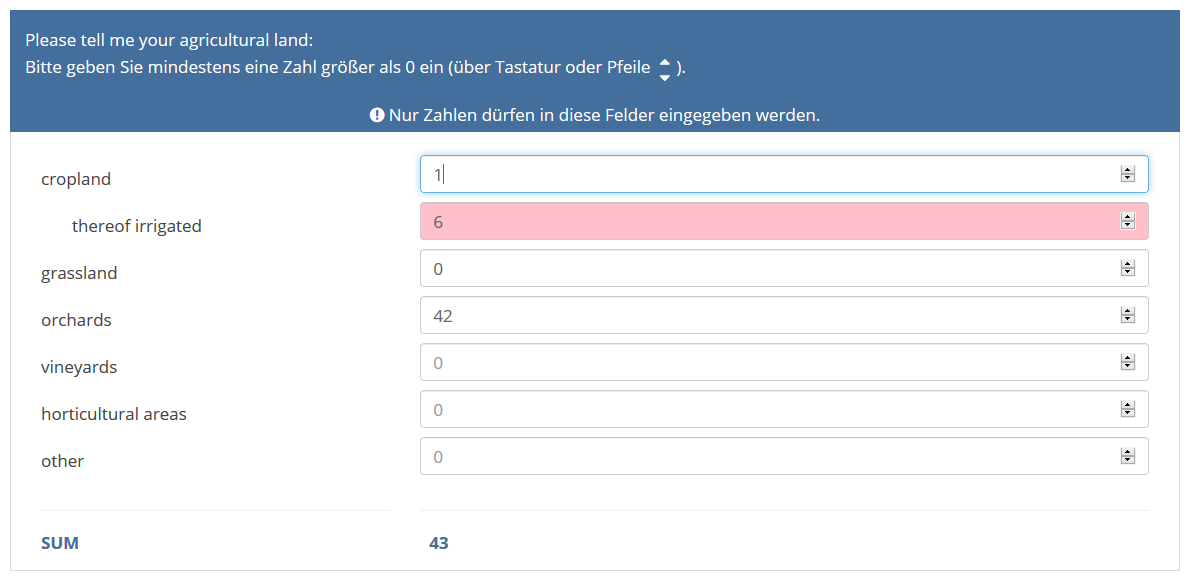Click the 'thereof irrigated' label
This screenshot has height=580, width=1191.
[x=137, y=226]
